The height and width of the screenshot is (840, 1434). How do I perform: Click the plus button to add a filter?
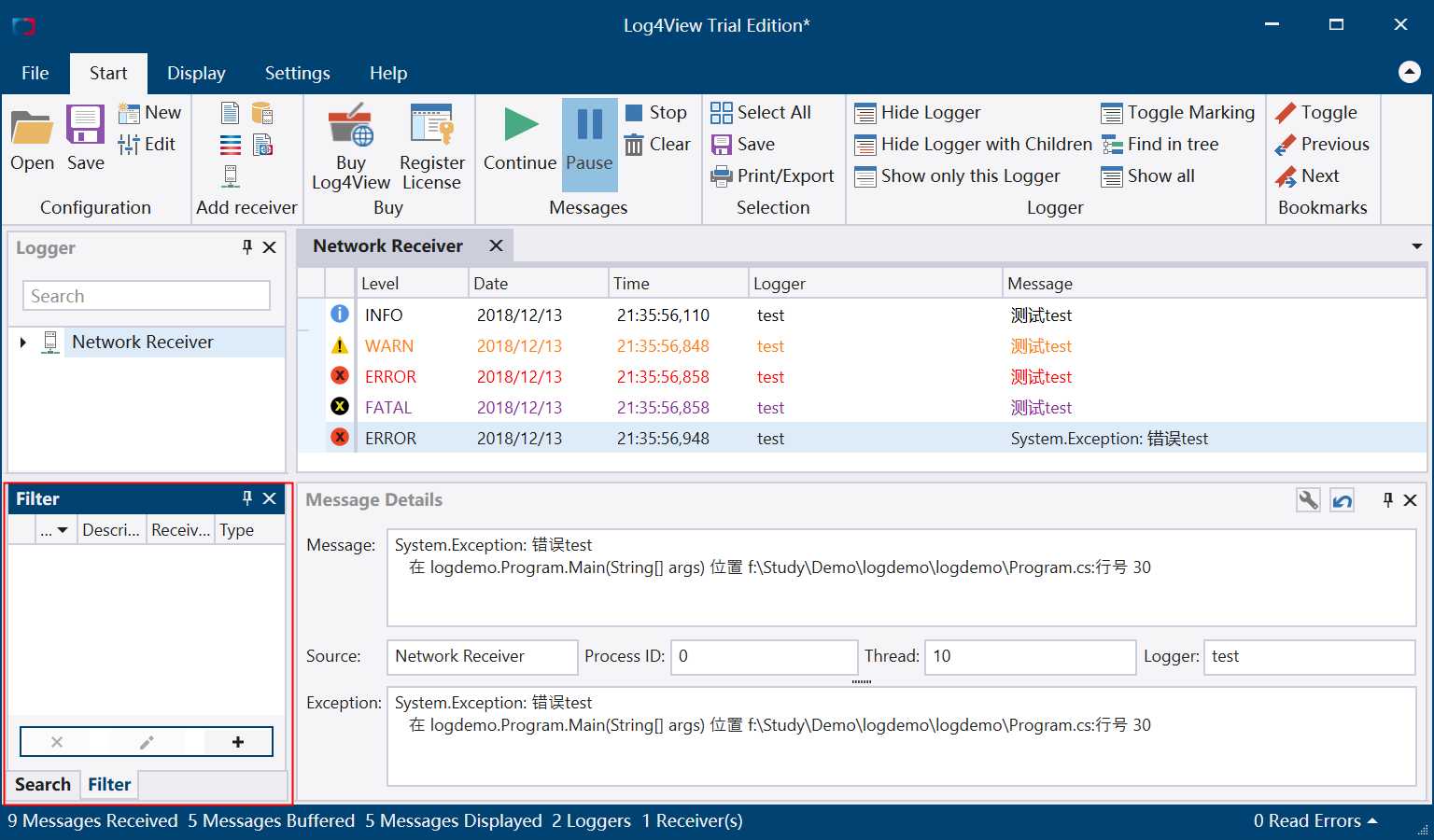tap(238, 742)
